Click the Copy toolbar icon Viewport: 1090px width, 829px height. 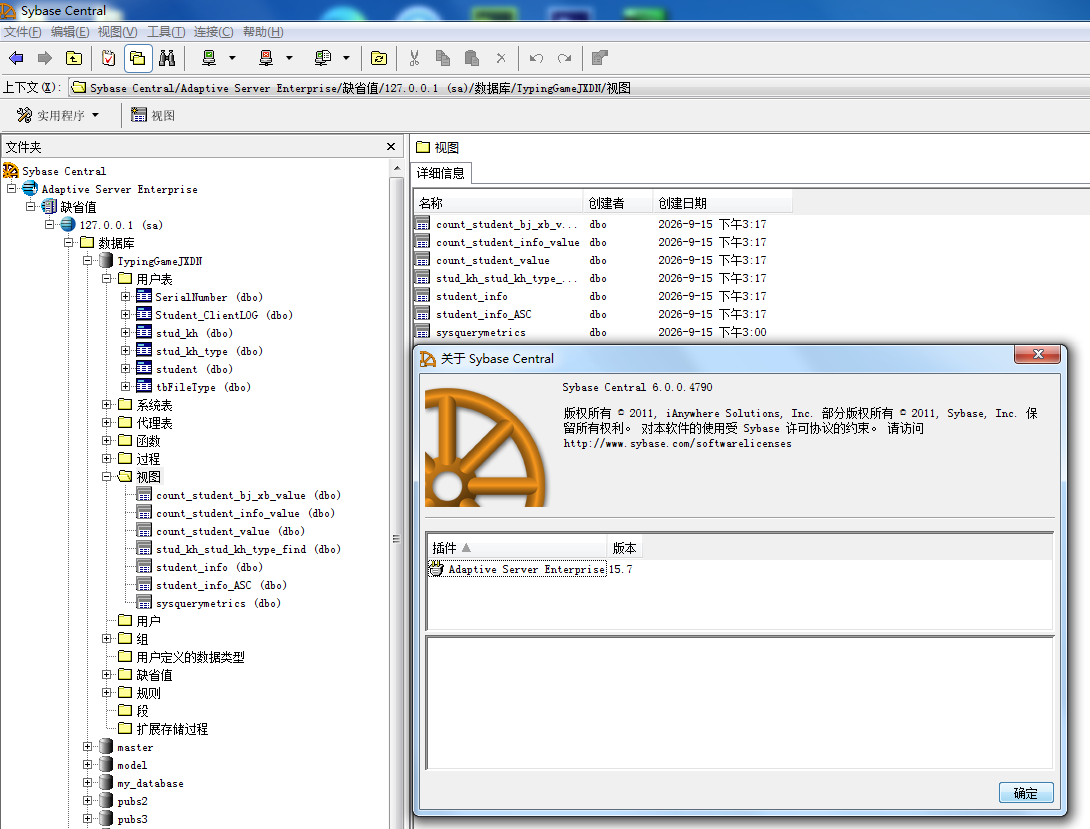click(443, 58)
